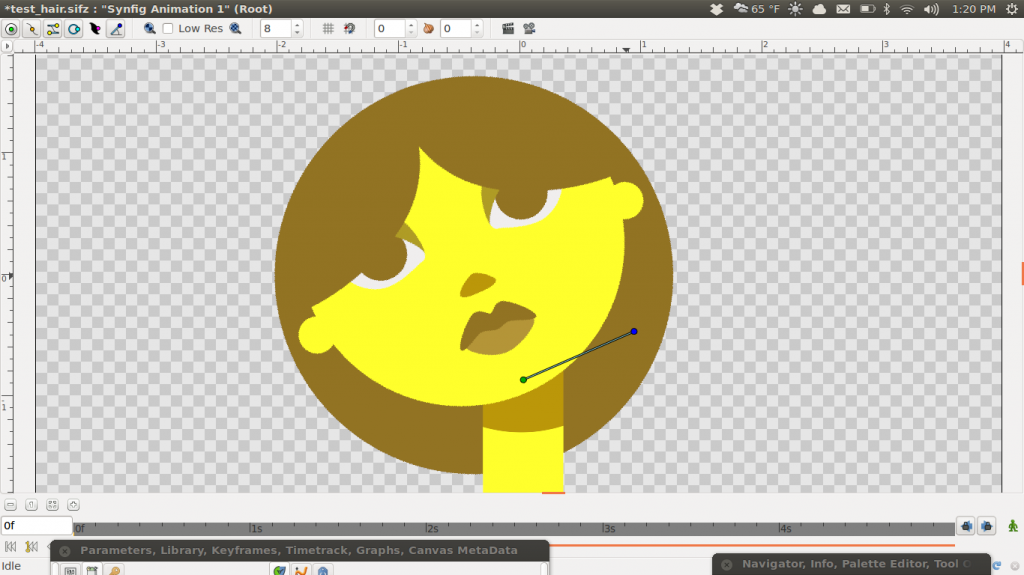The height and width of the screenshot is (575, 1024).
Task: Toggle onion skin icon
Action: [x=428, y=29]
